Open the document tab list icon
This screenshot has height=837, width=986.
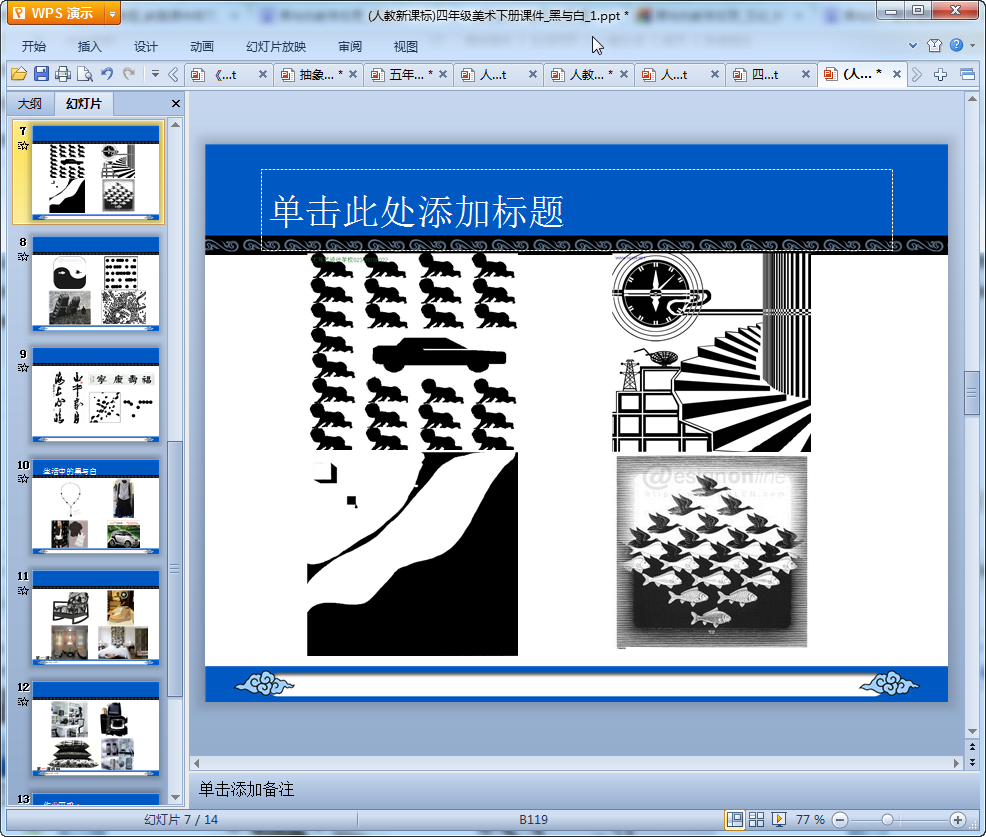[968, 75]
